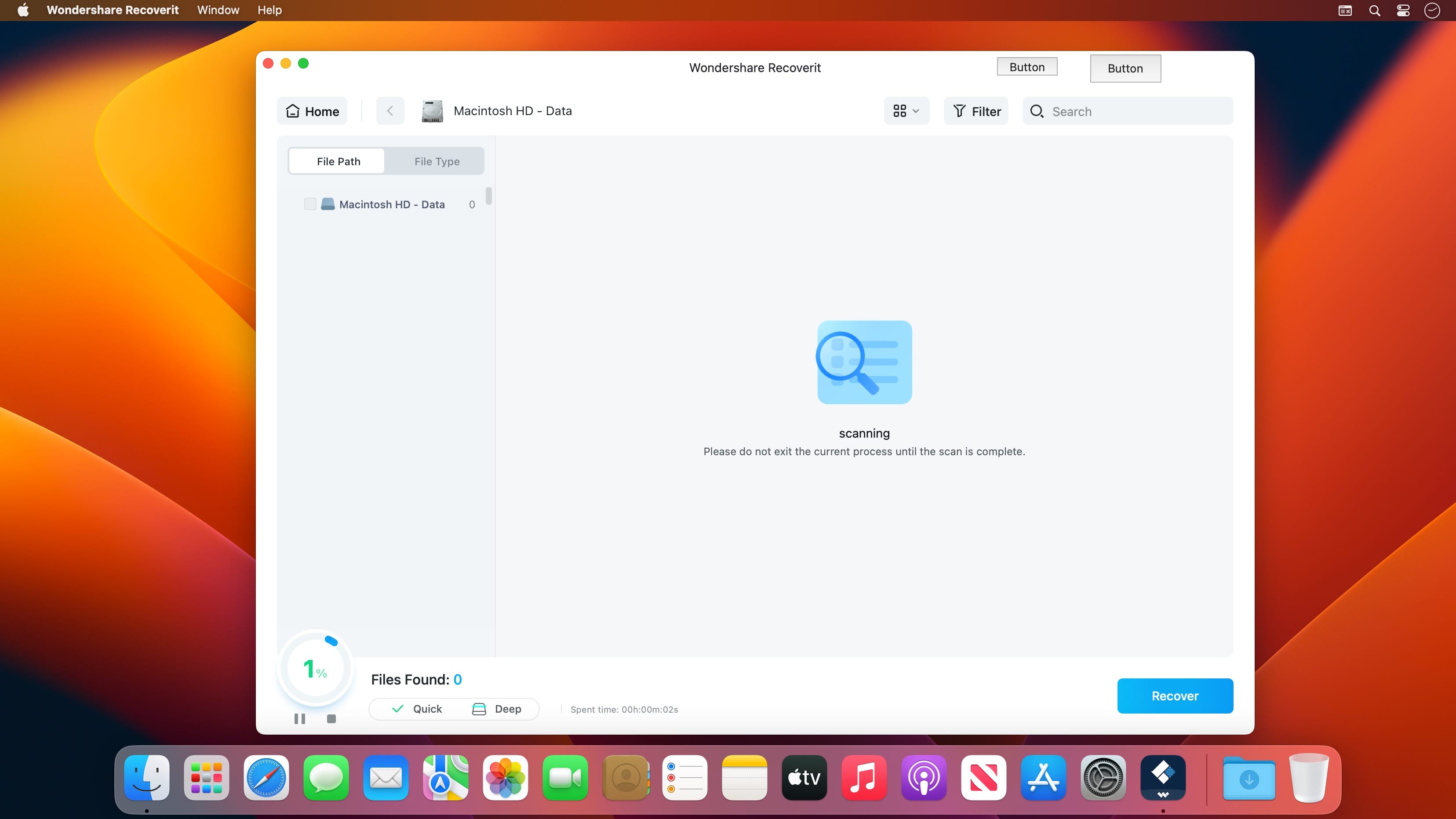
Task: Expand the grid view mode dropdown
Action: (x=906, y=111)
